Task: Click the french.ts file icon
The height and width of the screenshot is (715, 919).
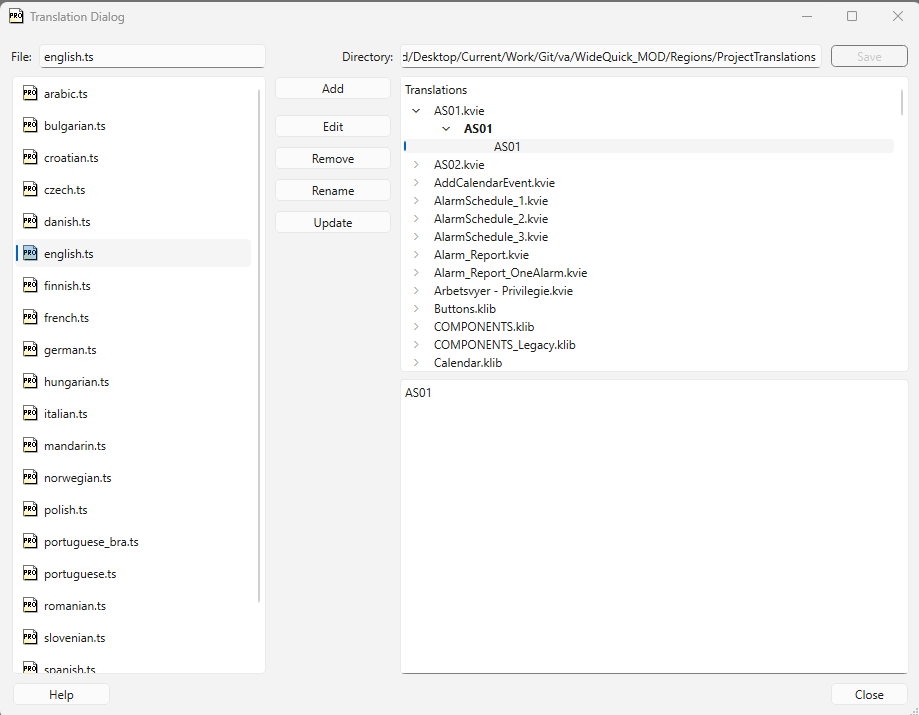Action: 30,317
